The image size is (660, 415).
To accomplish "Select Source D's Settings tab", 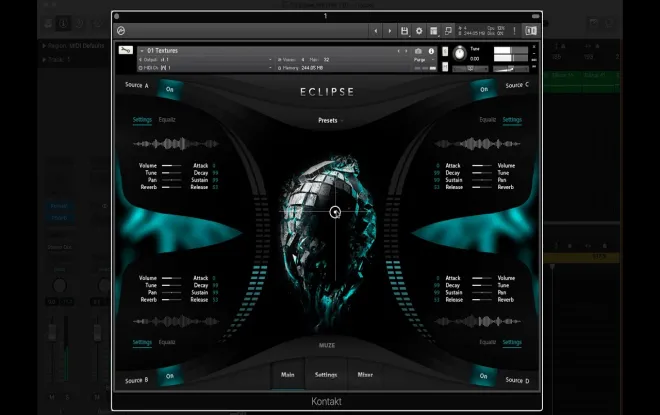I will (512, 342).
